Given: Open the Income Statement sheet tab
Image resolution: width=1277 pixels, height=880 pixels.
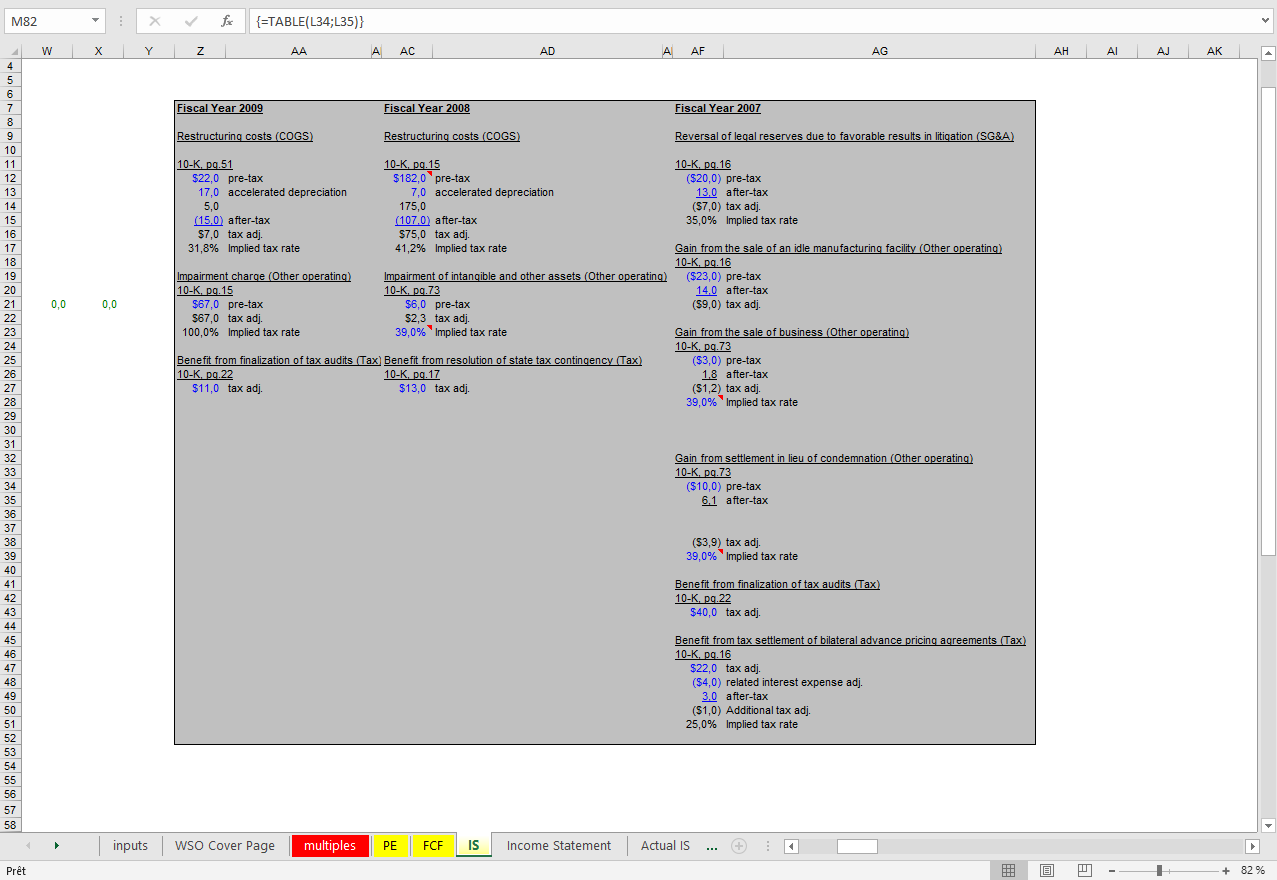Looking at the screenshot, I should coord(559,846).
